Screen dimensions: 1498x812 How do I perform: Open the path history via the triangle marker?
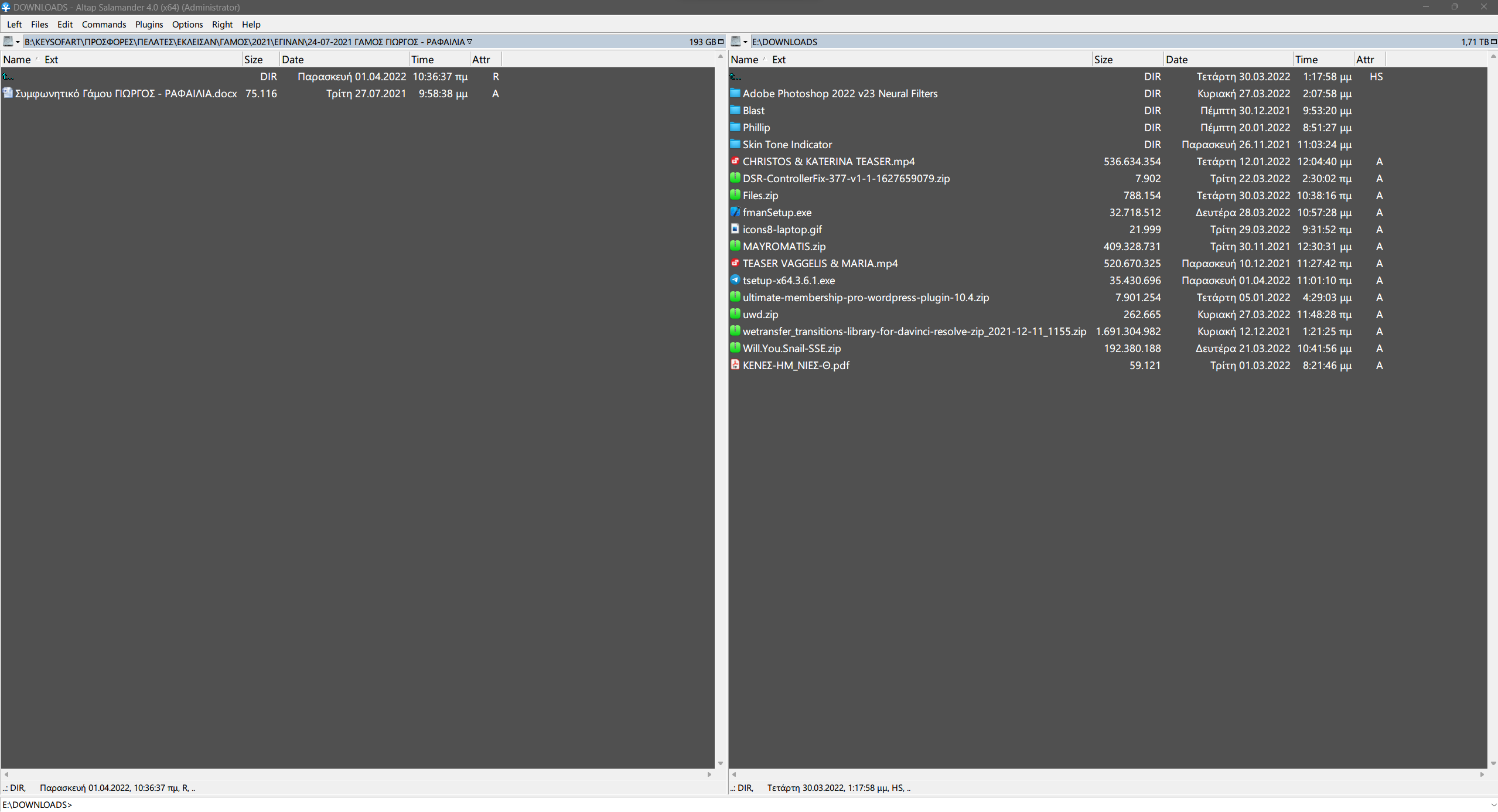[x=470, y=42]
